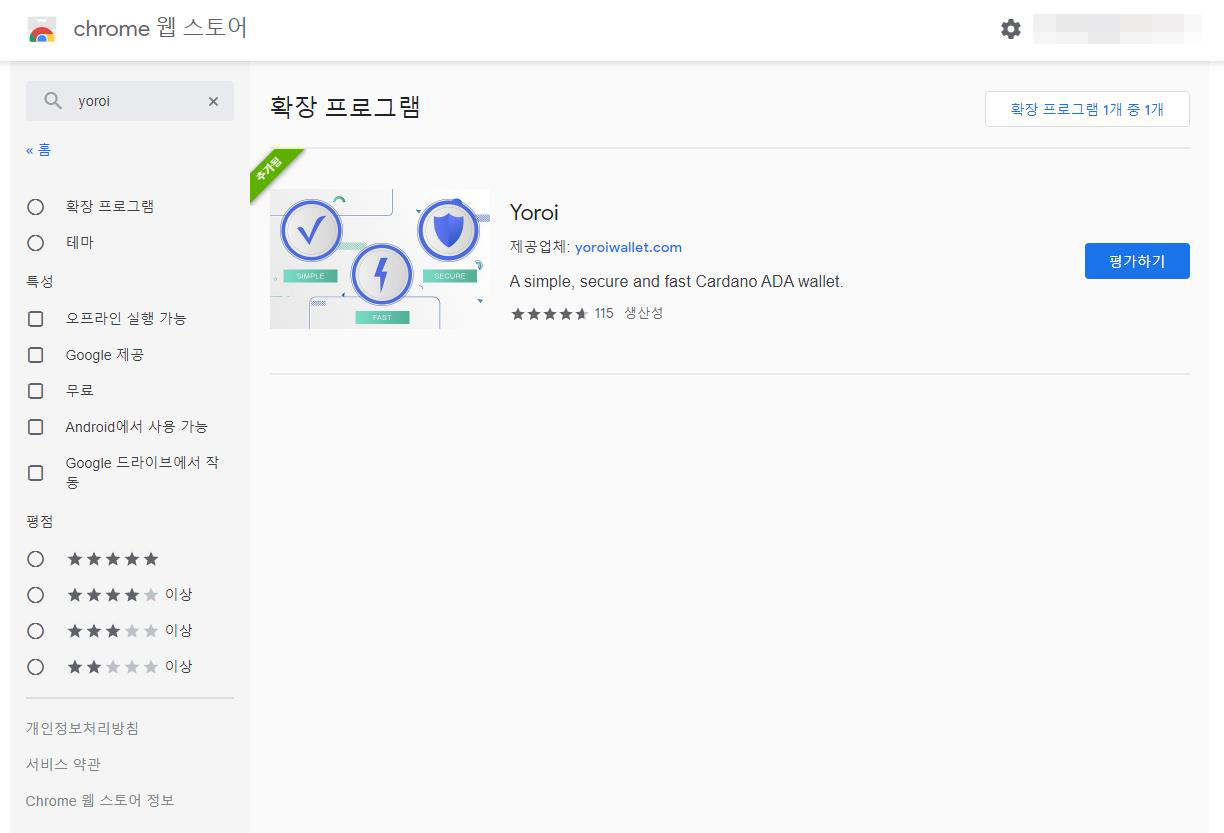Screen dimensions: 1224x833
Task: Check Google 드라이브에서 작동 checkbox
Action: 36,473
